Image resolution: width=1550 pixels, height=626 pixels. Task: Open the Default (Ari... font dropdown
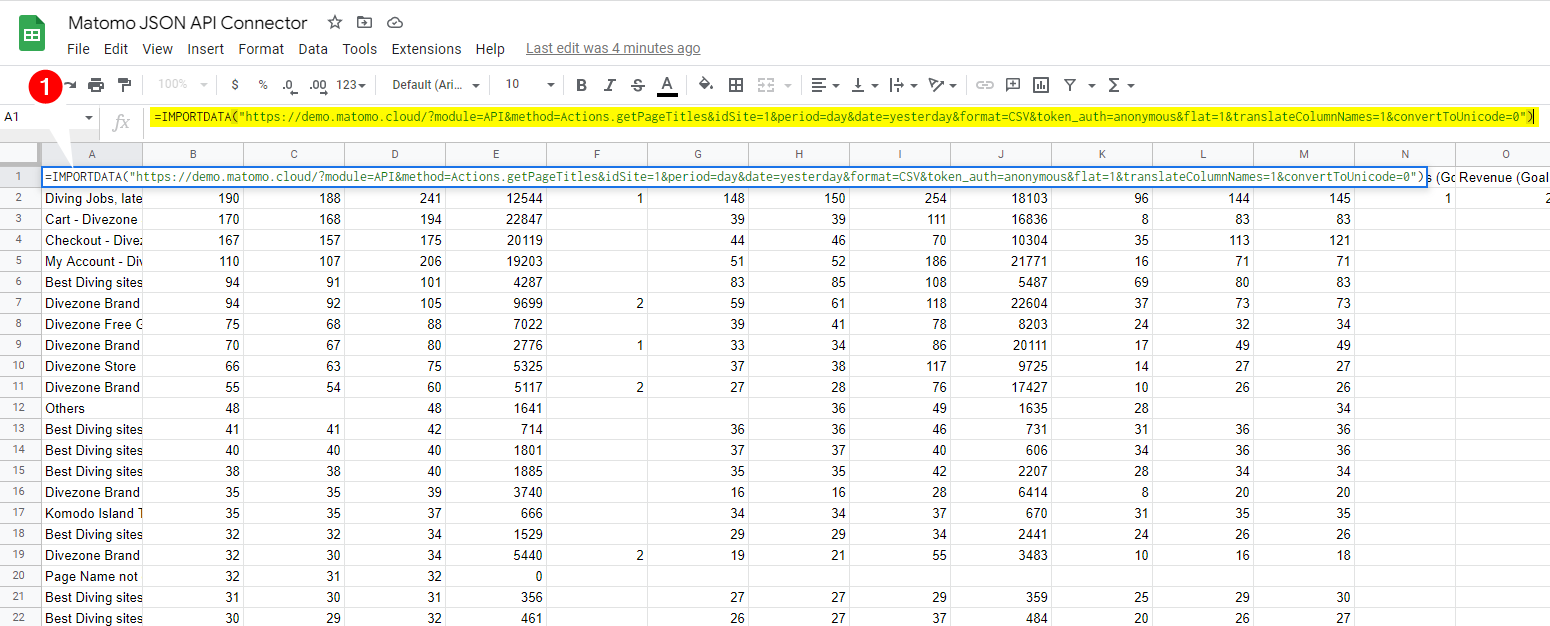pos(436,85)
